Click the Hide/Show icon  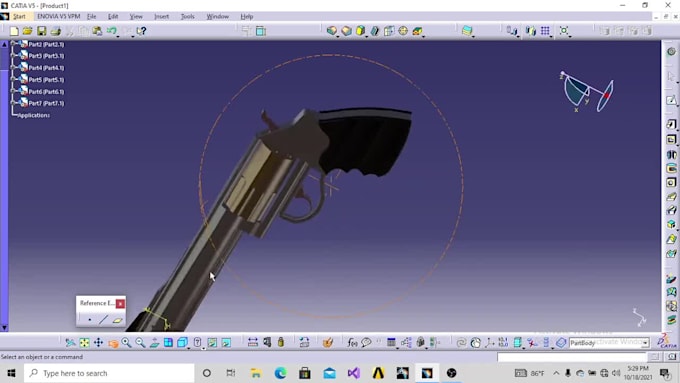(212, 343)
